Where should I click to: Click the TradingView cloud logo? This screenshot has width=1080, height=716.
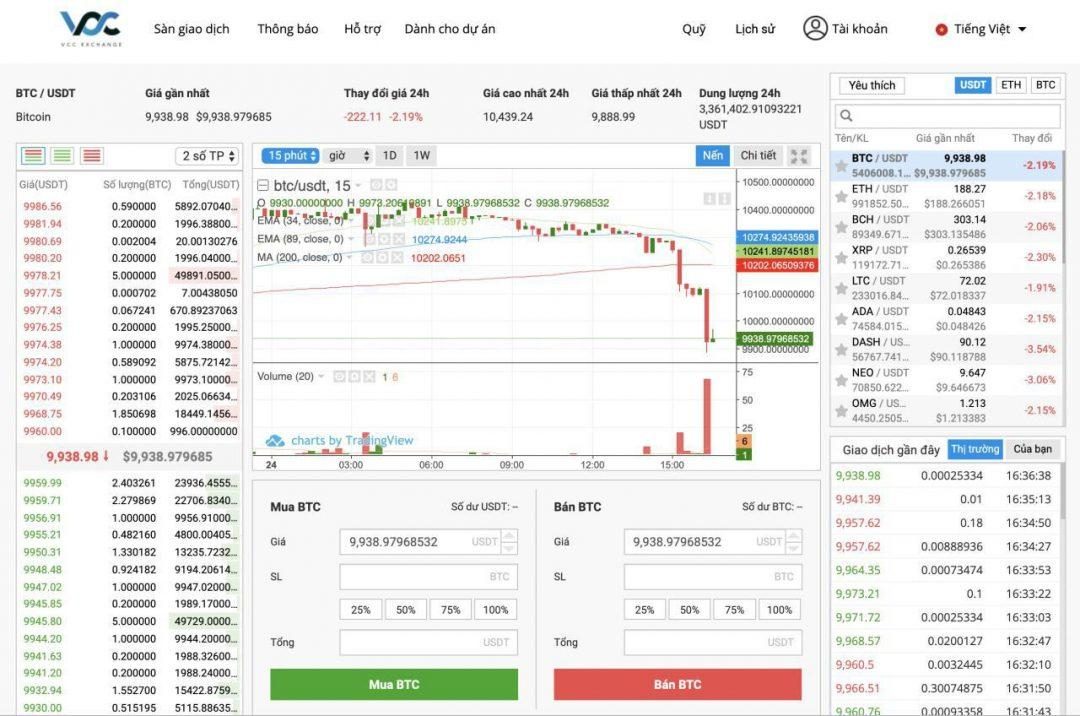(275, 441)
